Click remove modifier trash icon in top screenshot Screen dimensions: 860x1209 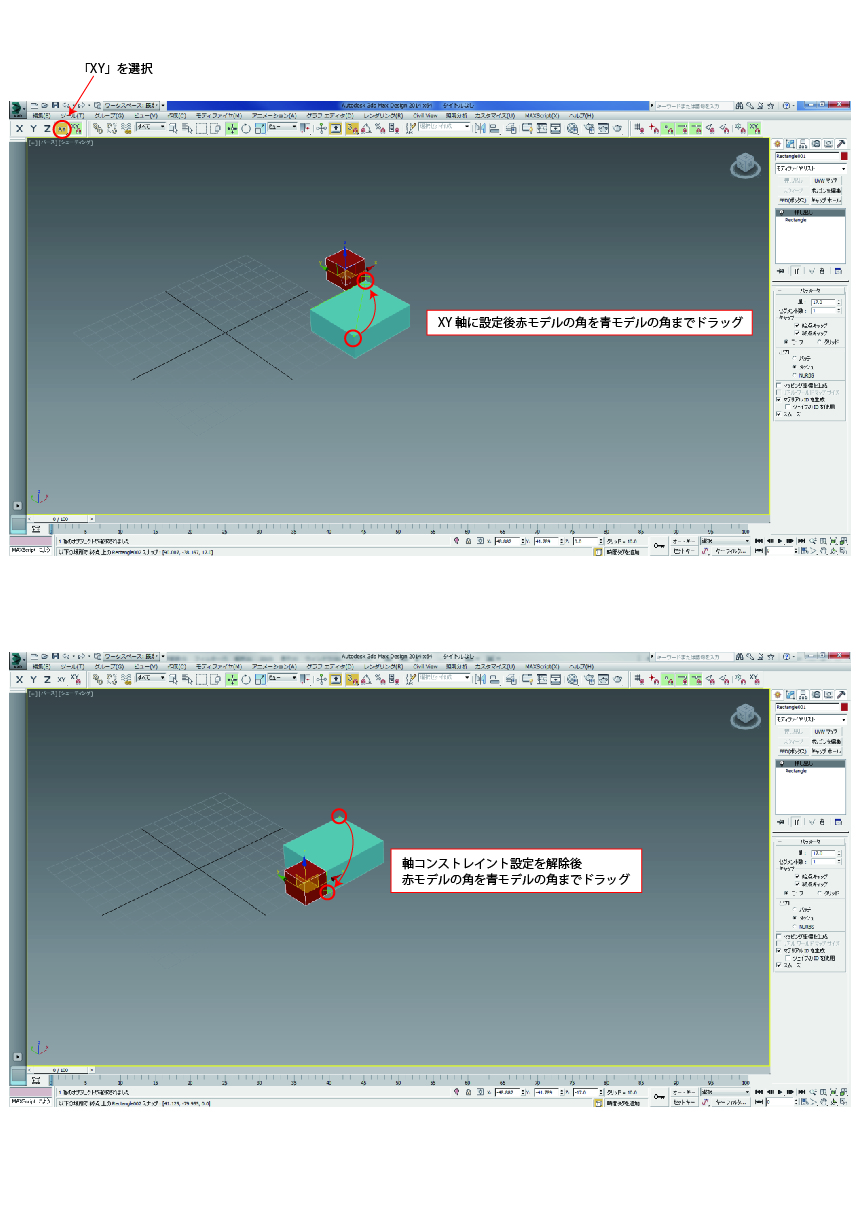click(822, 270)
